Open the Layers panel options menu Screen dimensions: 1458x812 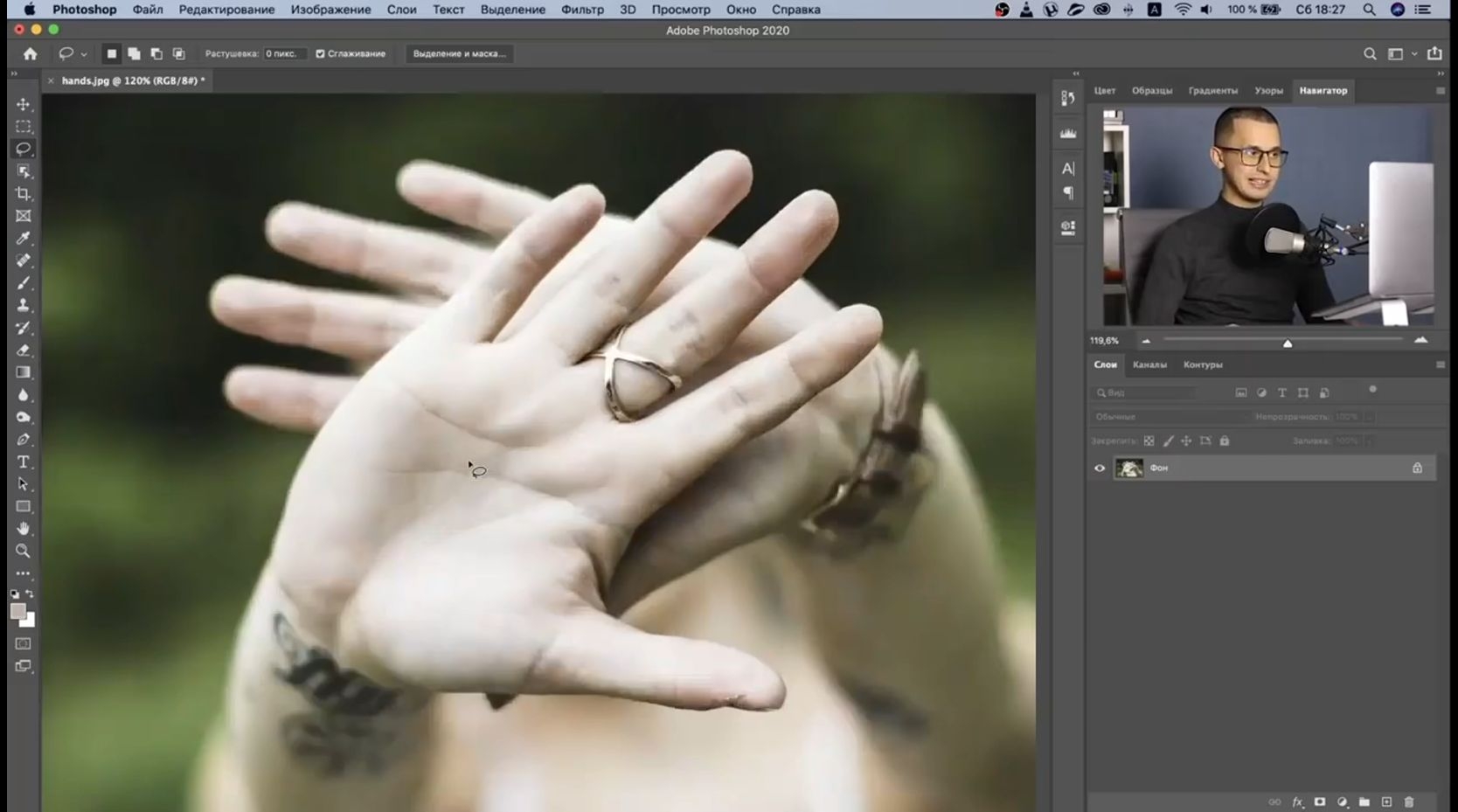(x=1441, y=365)
